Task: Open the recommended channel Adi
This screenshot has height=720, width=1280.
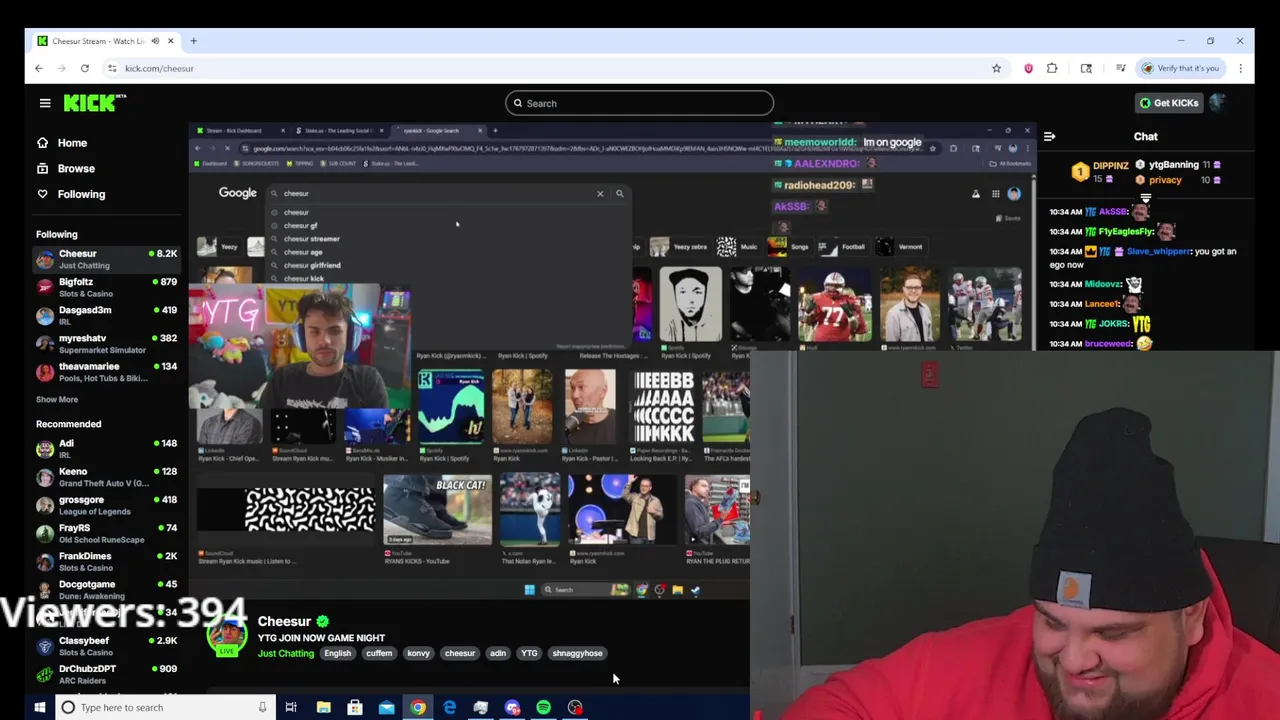Action: tap(106, 449)
